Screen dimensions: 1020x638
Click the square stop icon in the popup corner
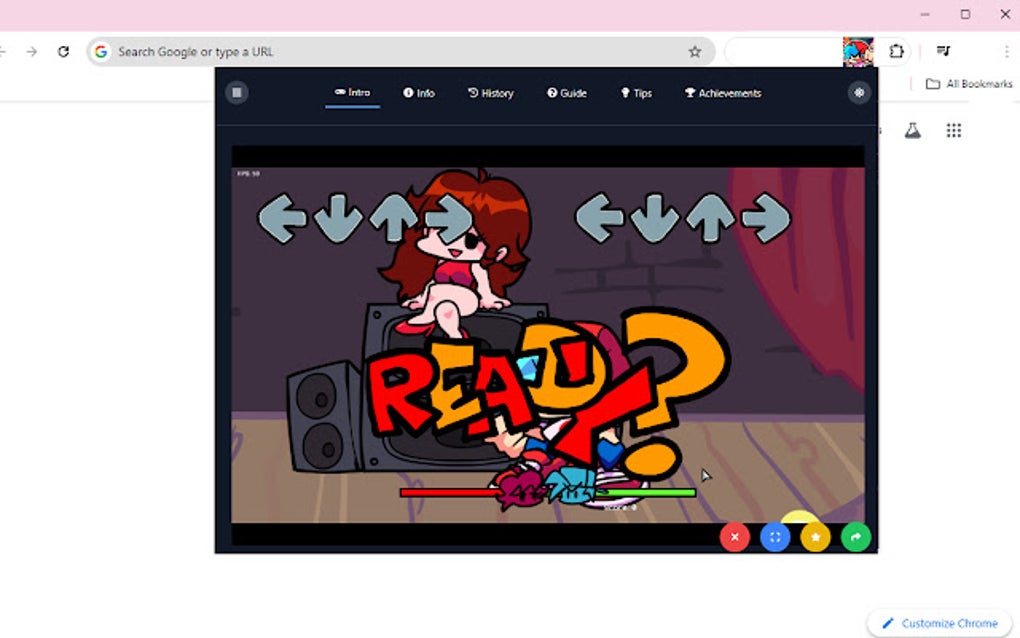click(x=237, y=92)
